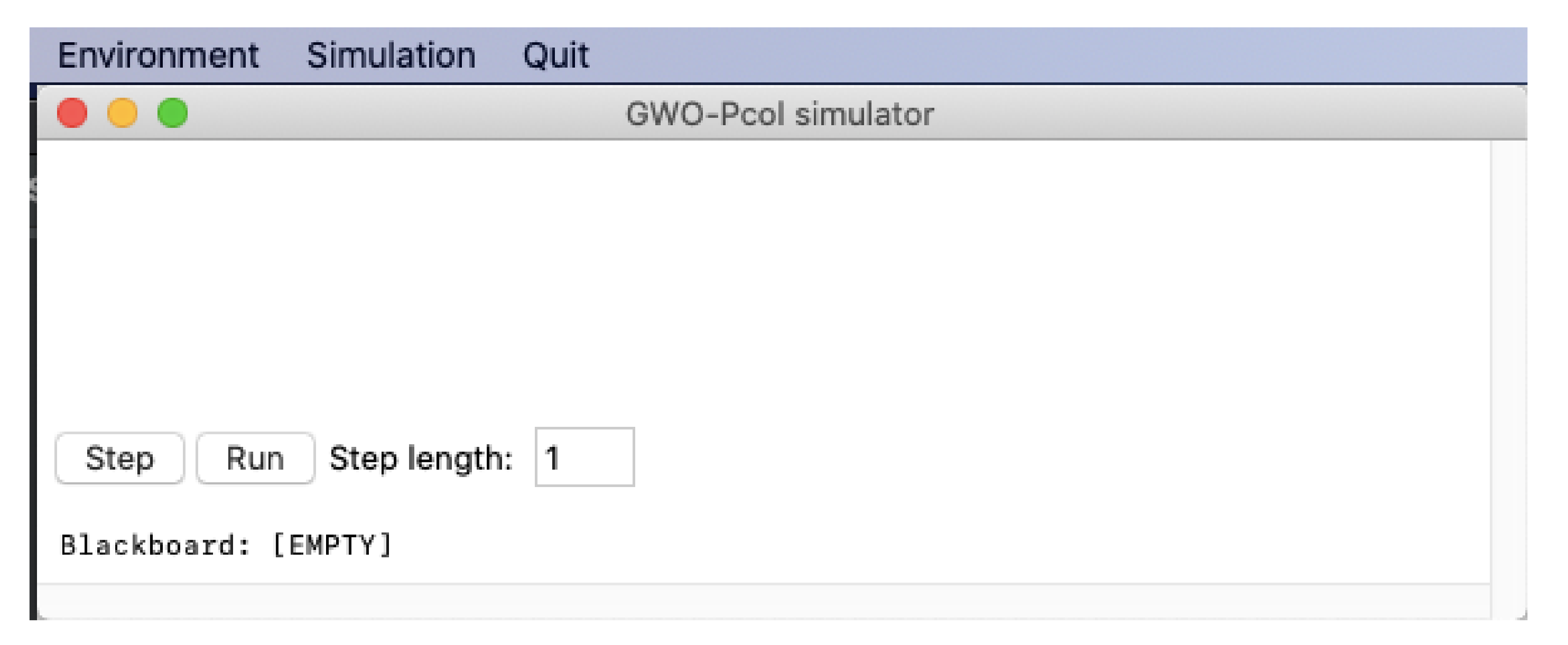The height and width of the screenshot is (645, 1568).
Task: Click the Quit menu item
Action: tap(556, 56)
